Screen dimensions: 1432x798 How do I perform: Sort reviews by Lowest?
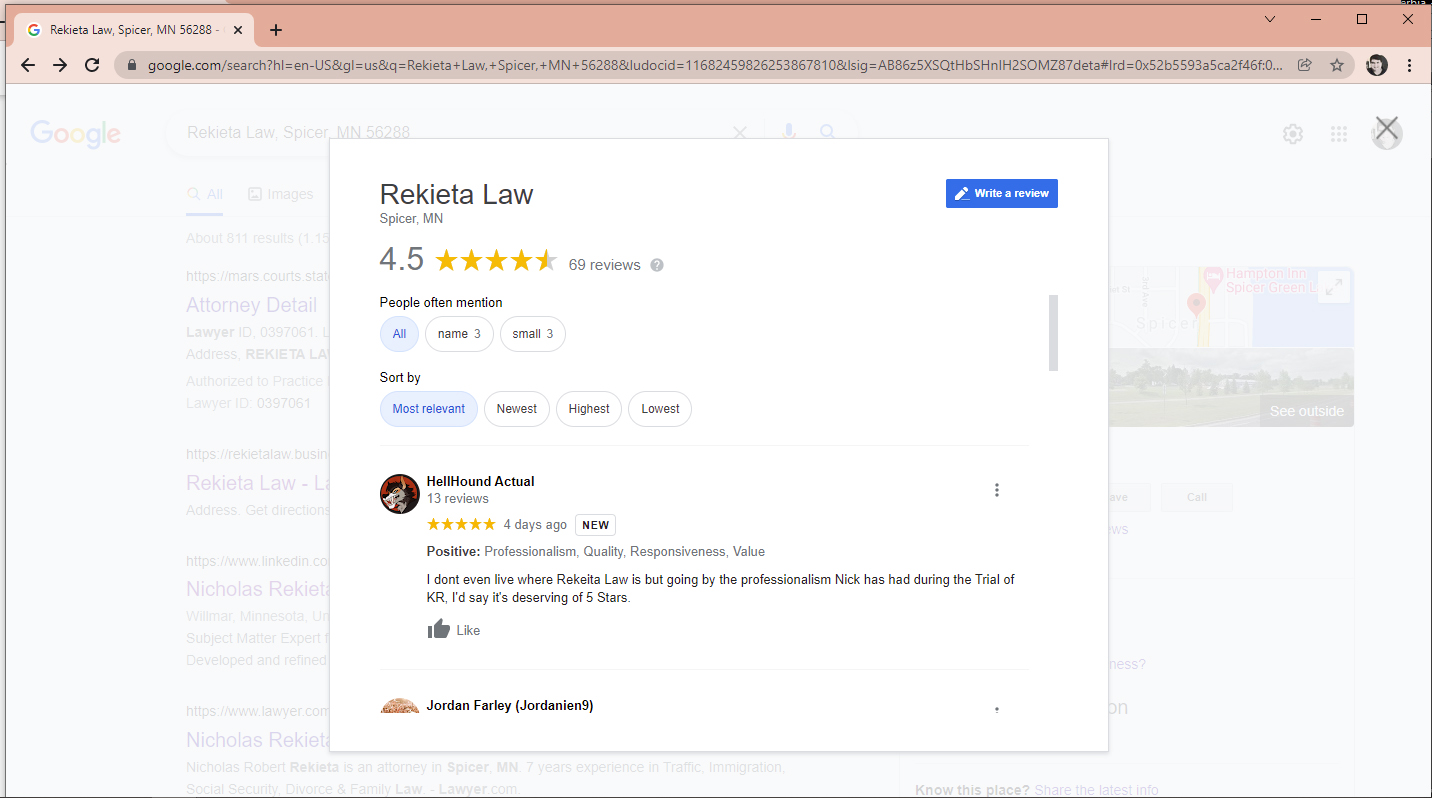660,409
